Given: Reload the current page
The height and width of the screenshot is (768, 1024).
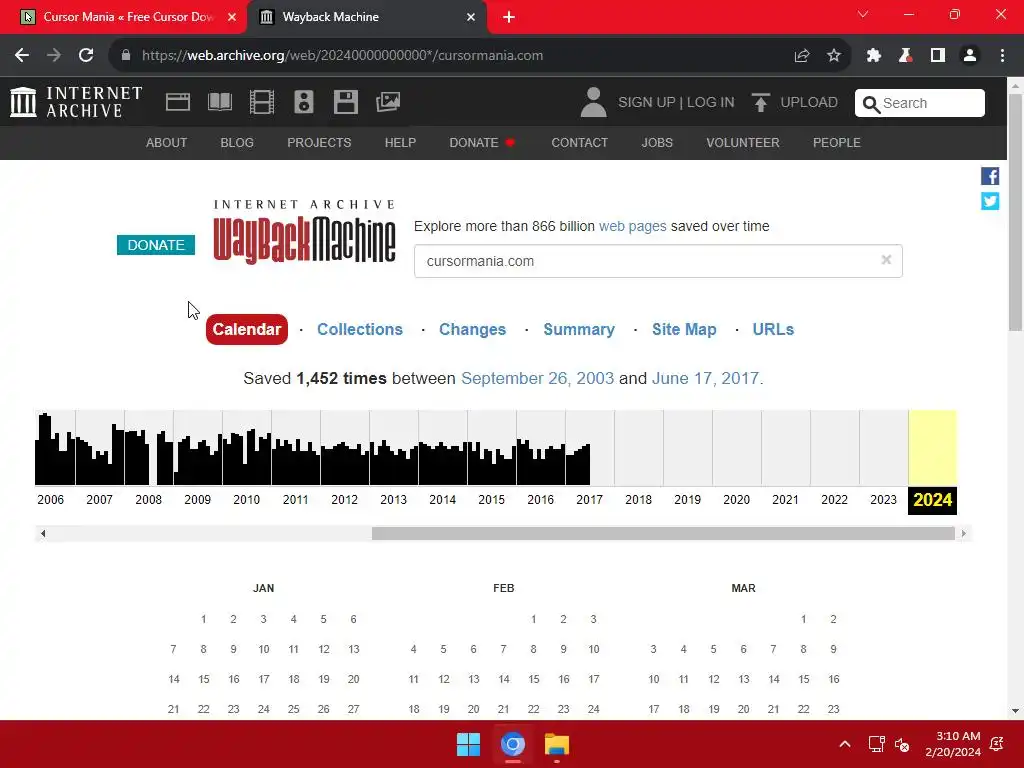Looking at the screenshot, I should click(86, 56).
